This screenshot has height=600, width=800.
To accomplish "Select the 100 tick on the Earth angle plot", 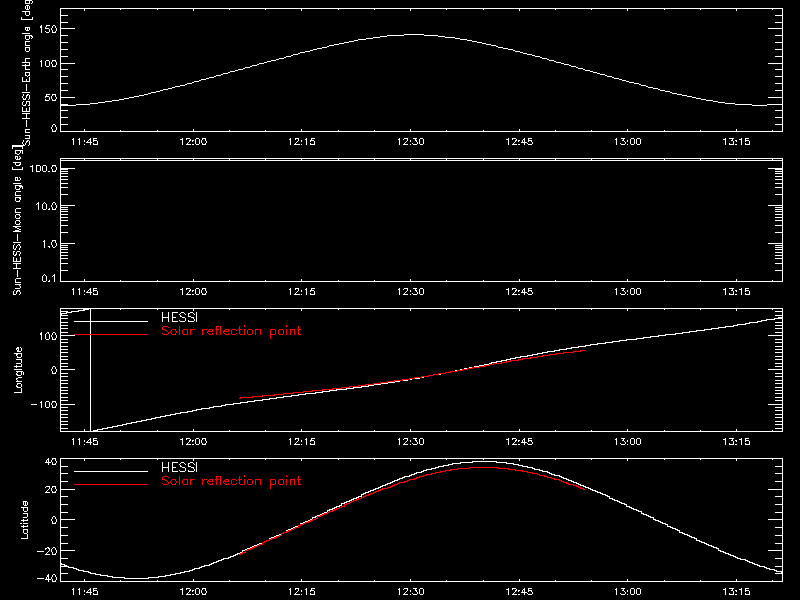I will click(x=47, y=64).
